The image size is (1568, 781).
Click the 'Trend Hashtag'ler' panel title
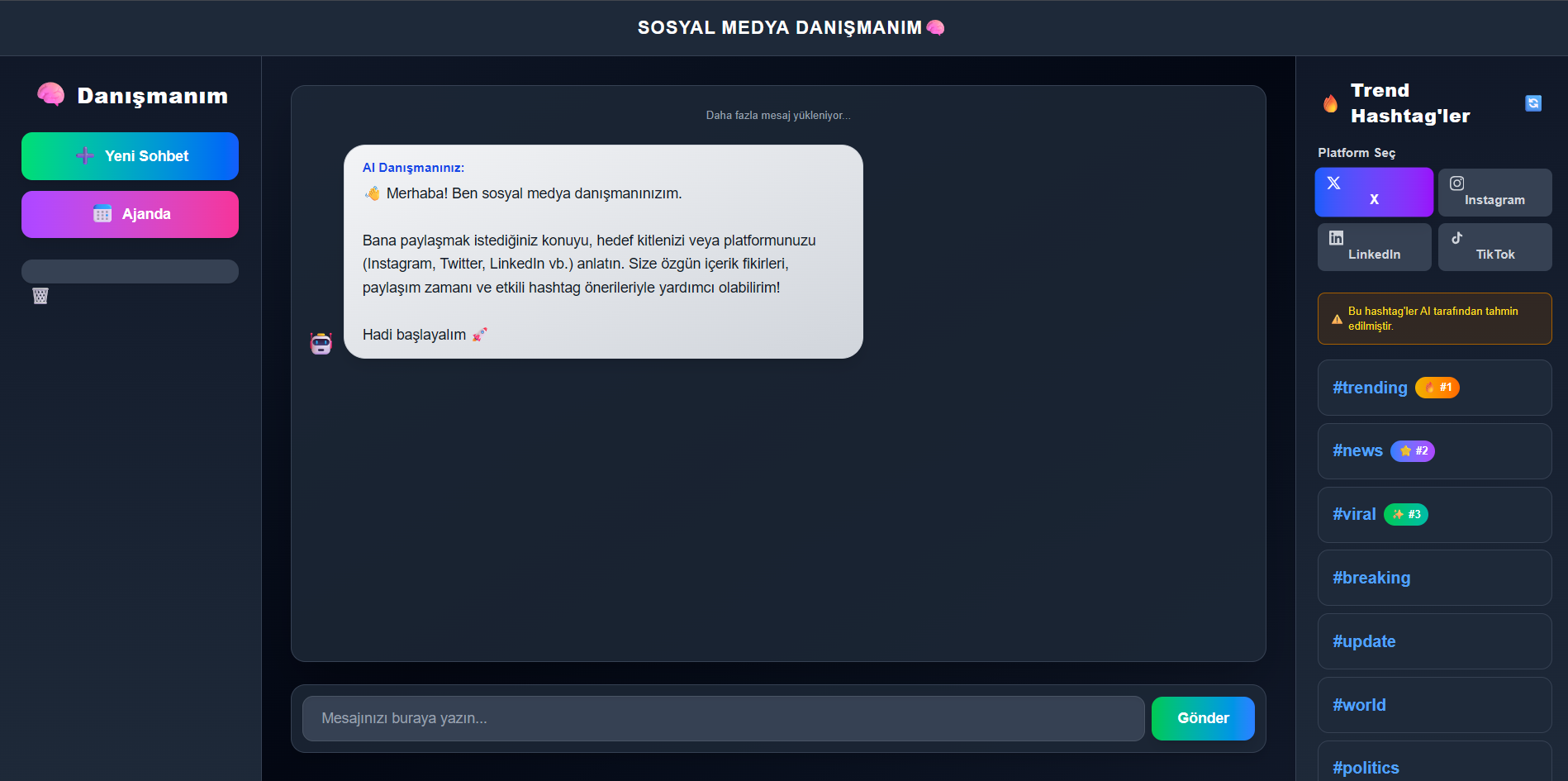pyautogui.click(x=1410, y=103)
